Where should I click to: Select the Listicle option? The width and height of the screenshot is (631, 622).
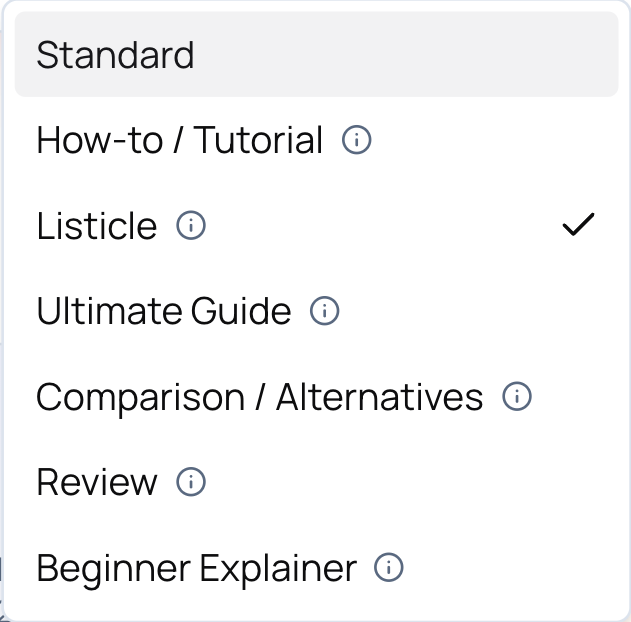pyautogui.click(x=97, y=227)
